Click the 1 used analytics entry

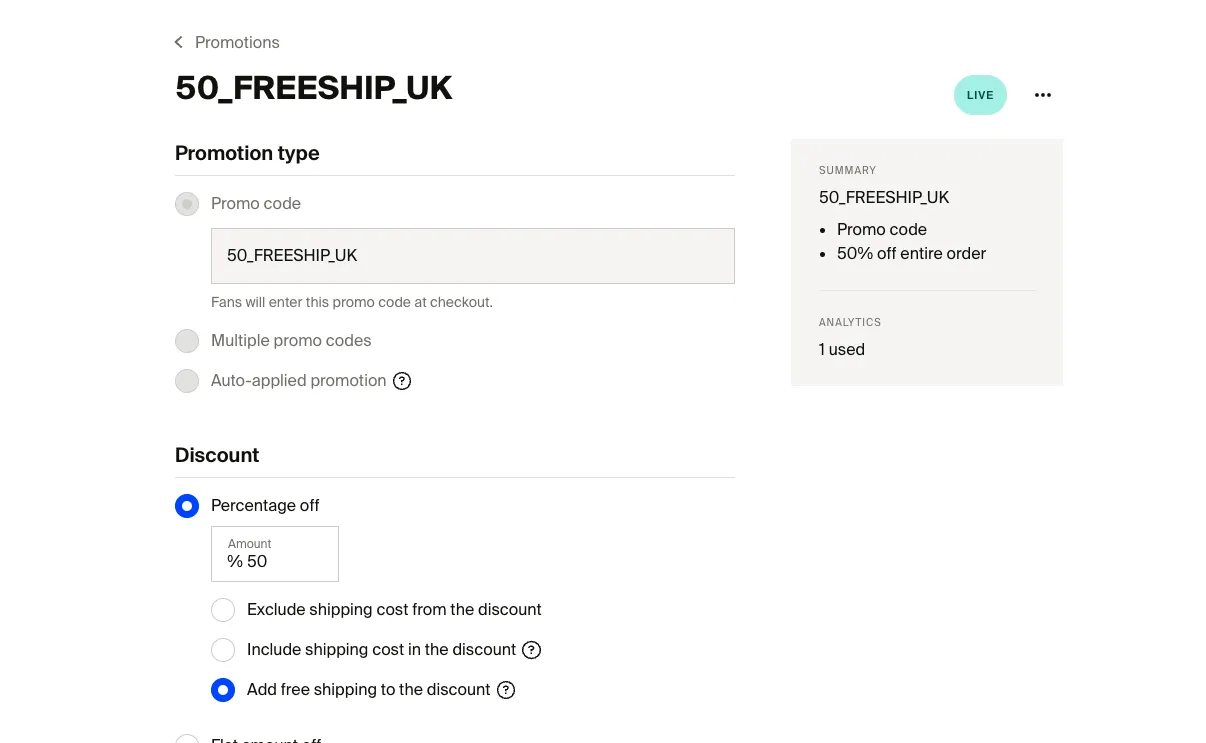click(841, 349)
